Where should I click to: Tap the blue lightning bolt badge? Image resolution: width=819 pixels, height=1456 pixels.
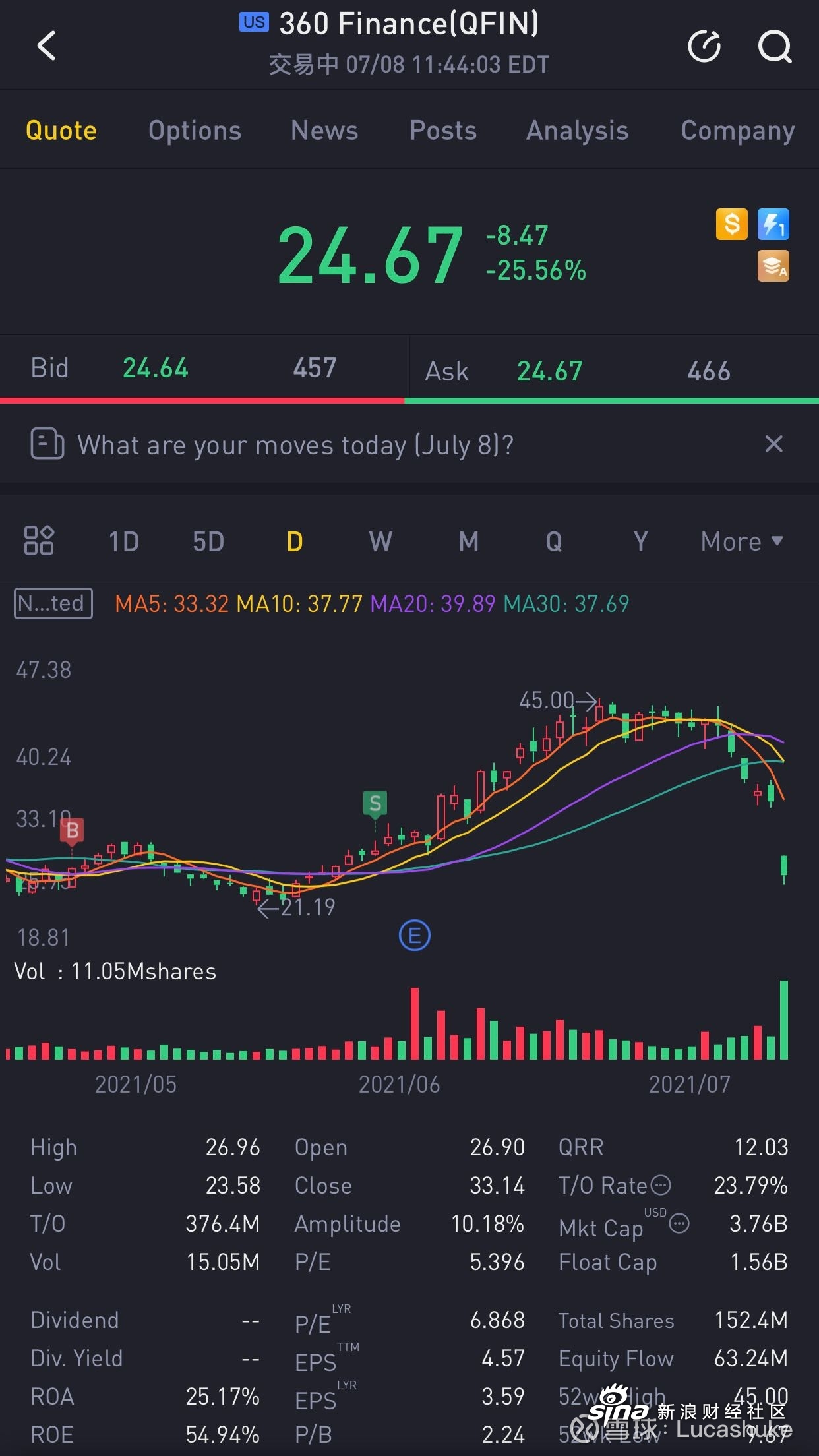coord(773,224)
